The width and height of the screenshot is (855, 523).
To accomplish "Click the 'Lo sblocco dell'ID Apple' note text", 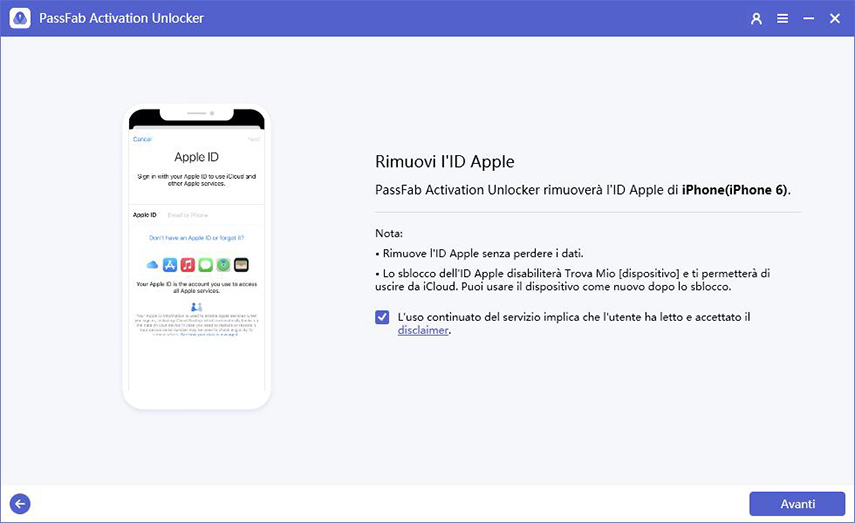I will pos(573,280).
